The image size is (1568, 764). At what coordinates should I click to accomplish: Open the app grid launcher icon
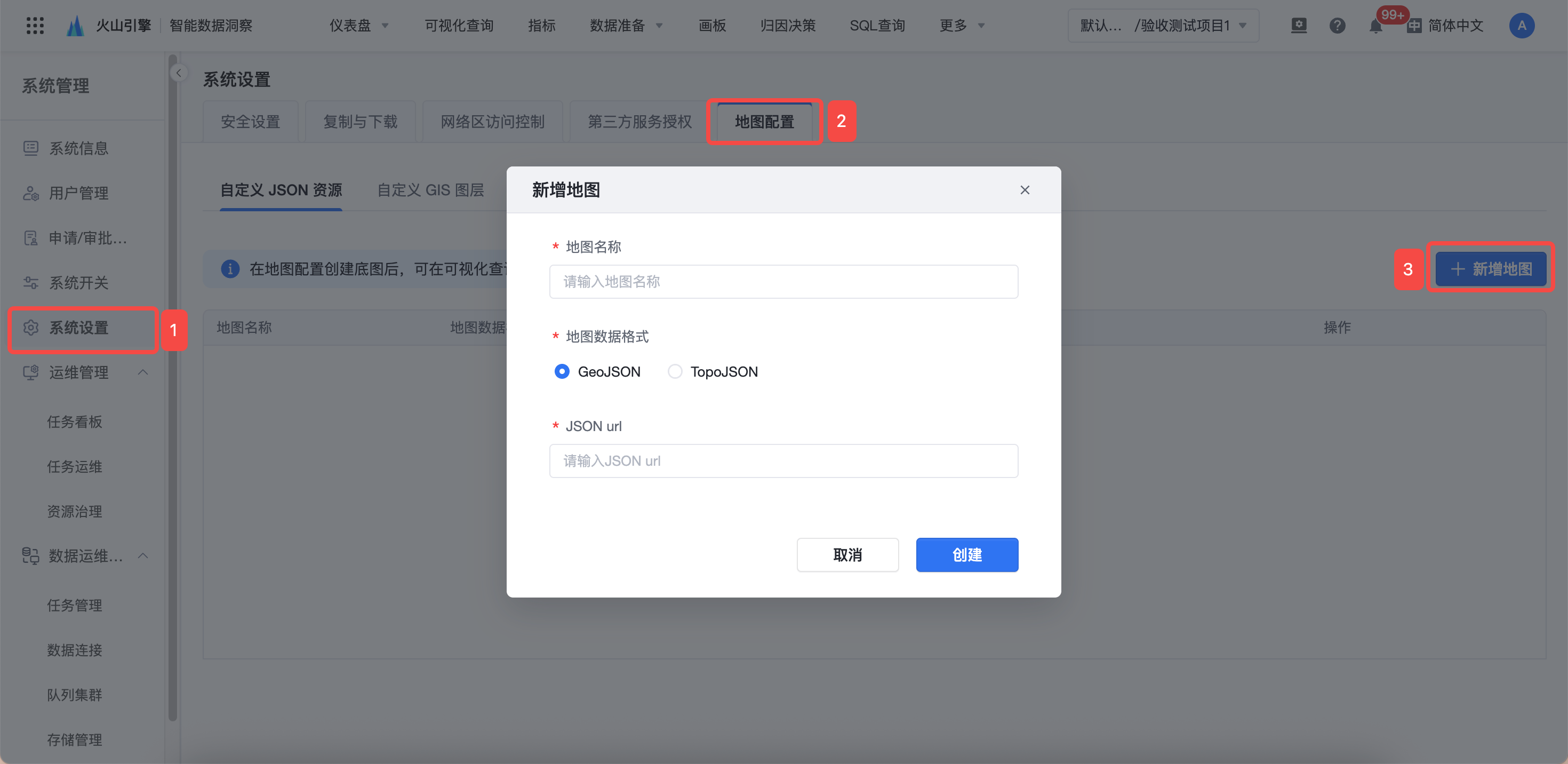(x=35, y=26)
